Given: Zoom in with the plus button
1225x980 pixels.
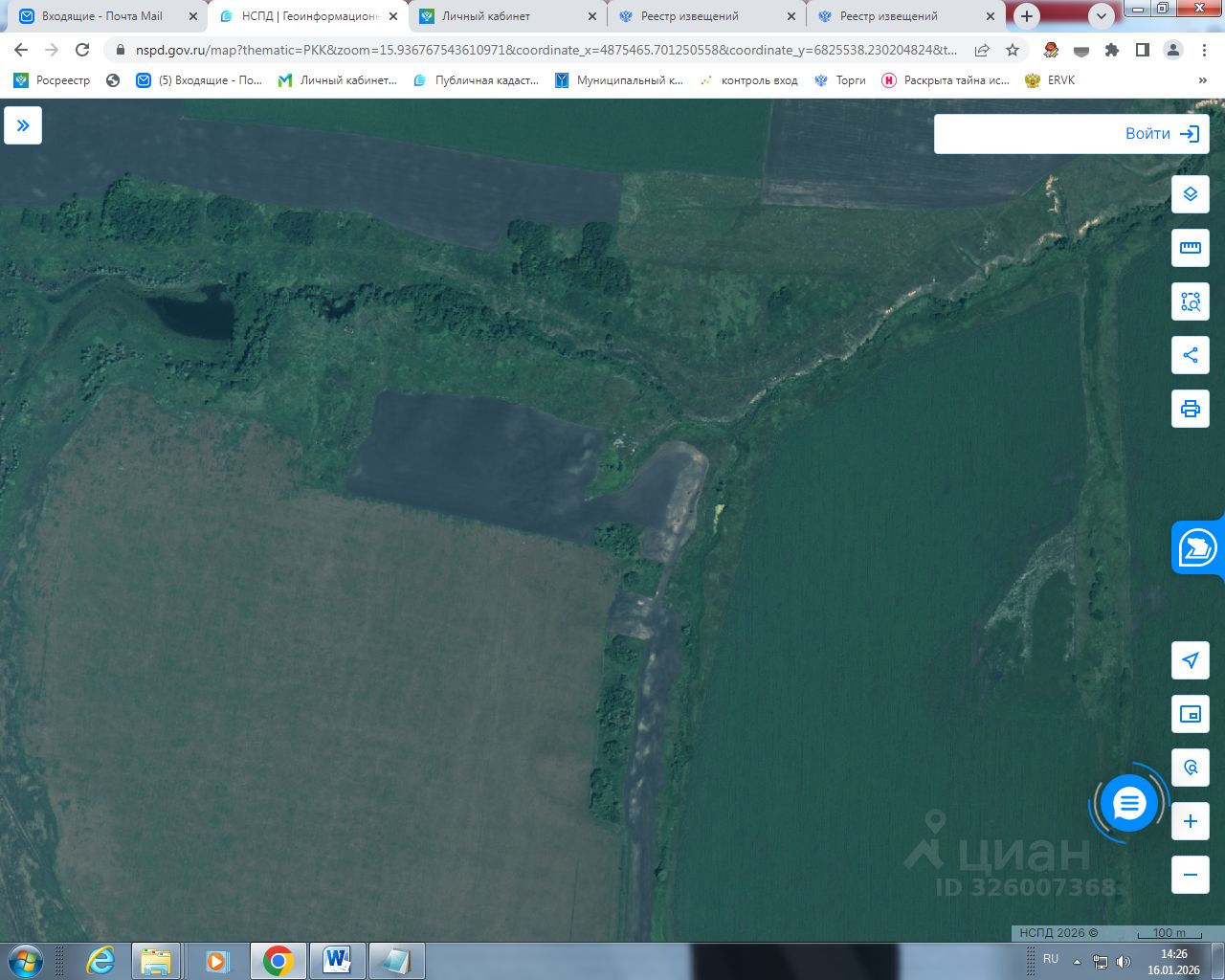Looking at the screenshot, I should click(1191, 821).
